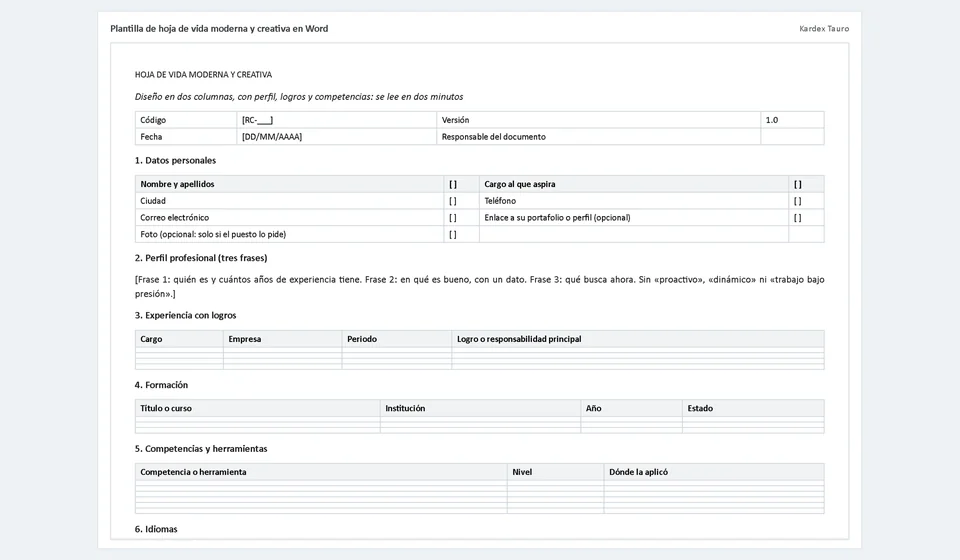Click the 'Fecha' cell
The image size is (960, 560).
186,136
